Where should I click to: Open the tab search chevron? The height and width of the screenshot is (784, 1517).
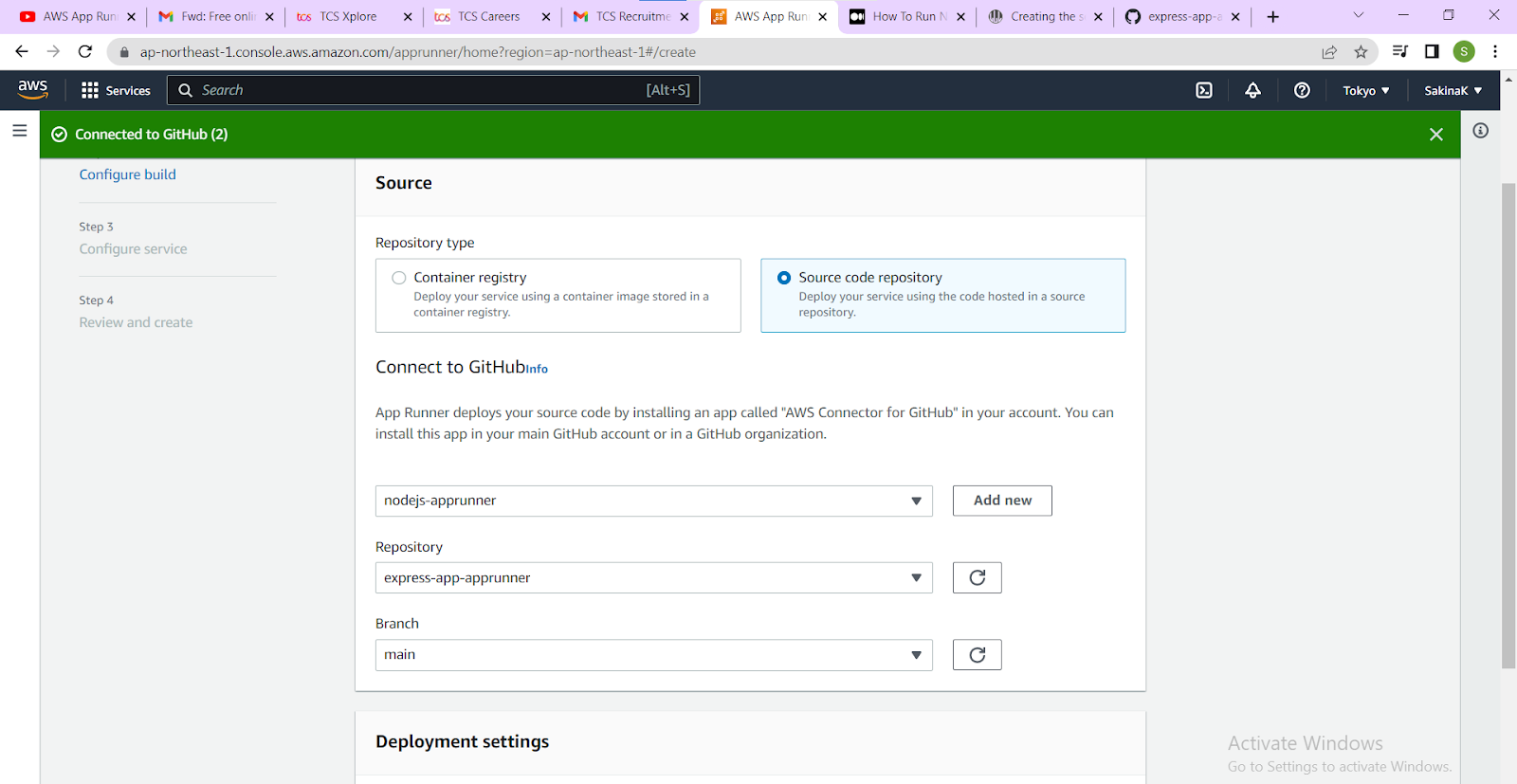(x=1358, y=15)
